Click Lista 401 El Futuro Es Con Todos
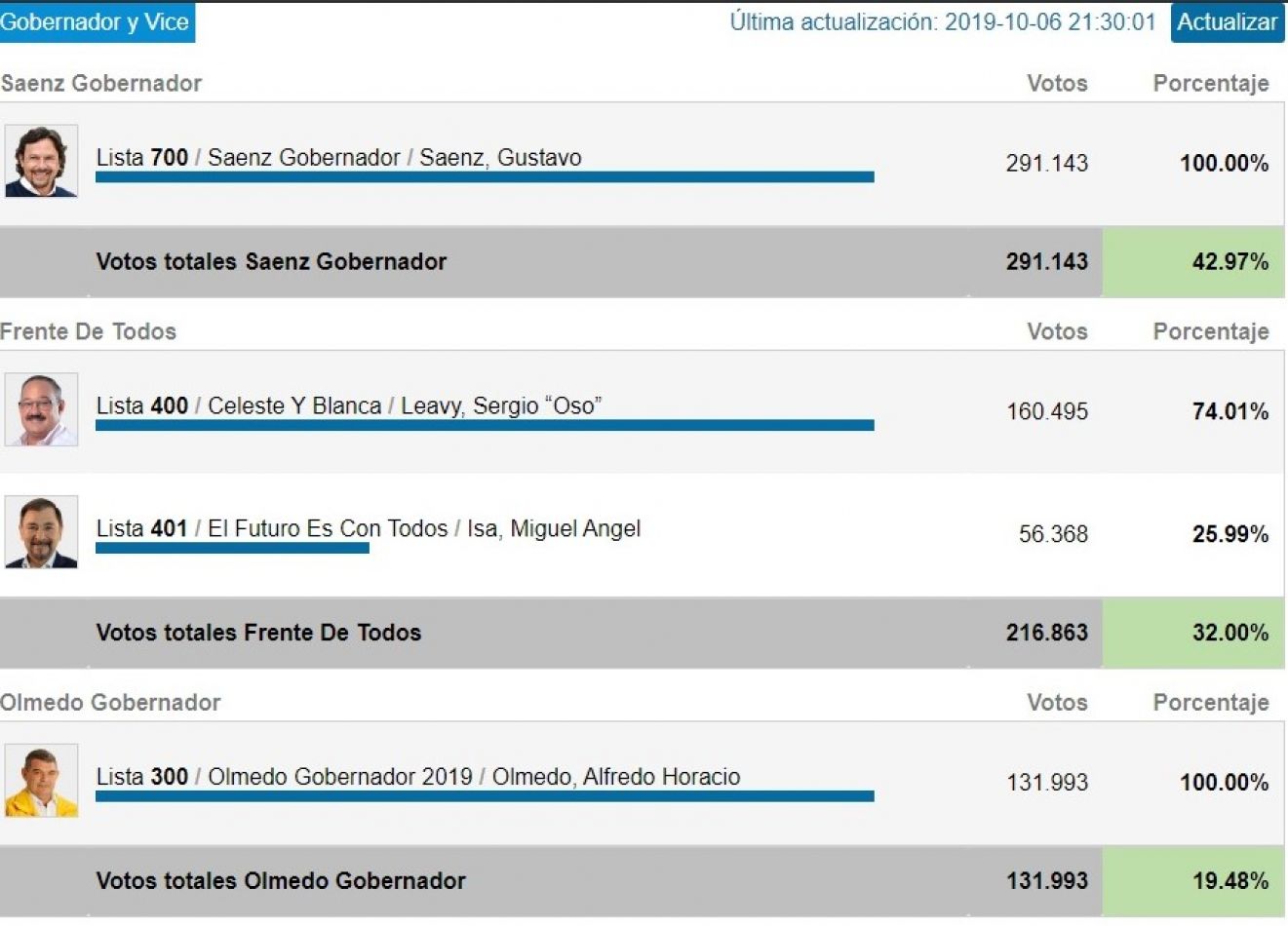Screen dimensions: 1288x926 [x=368, y=528]
